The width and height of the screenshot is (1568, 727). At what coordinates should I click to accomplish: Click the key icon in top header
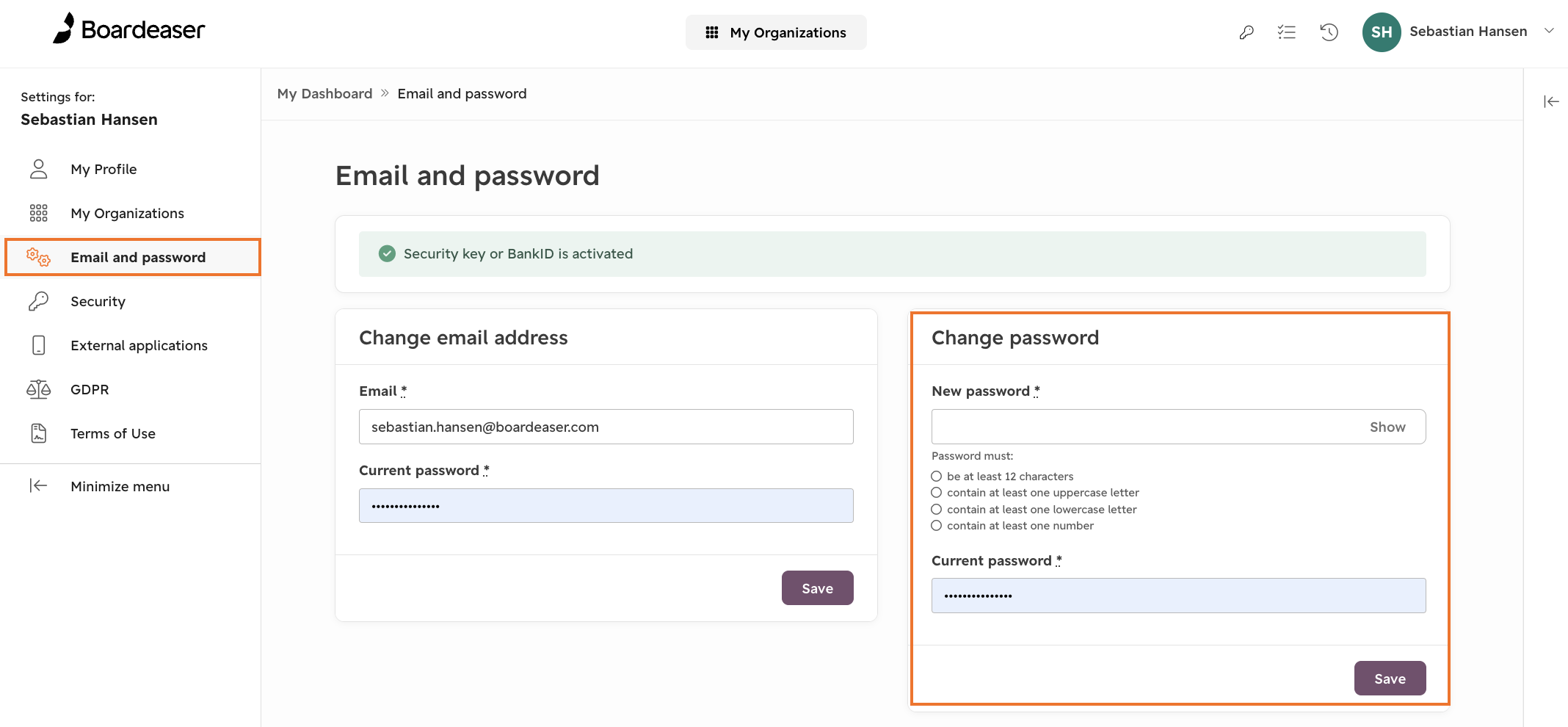1246,32
